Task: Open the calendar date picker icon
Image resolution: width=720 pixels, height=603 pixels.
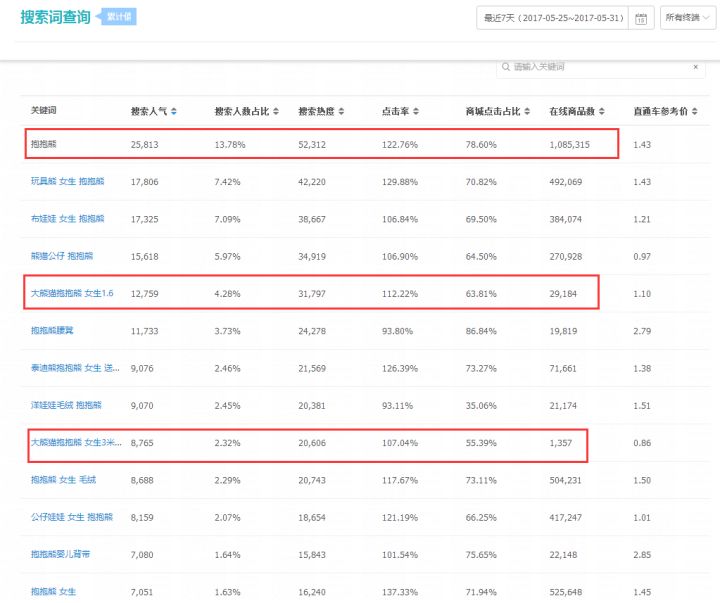Action: (x=642, y=18)
